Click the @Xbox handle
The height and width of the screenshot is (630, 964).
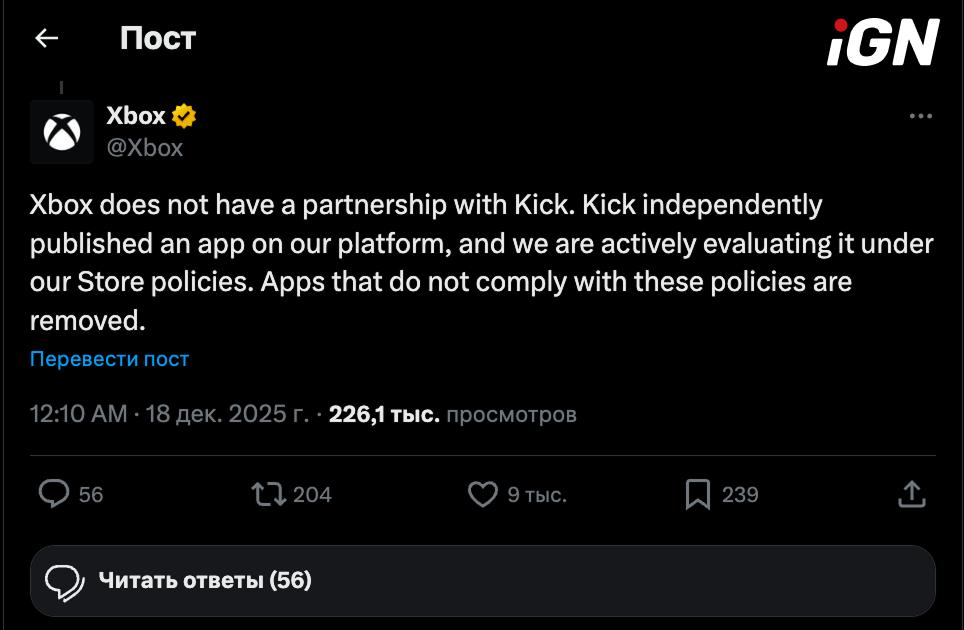[x=145, y=148]
